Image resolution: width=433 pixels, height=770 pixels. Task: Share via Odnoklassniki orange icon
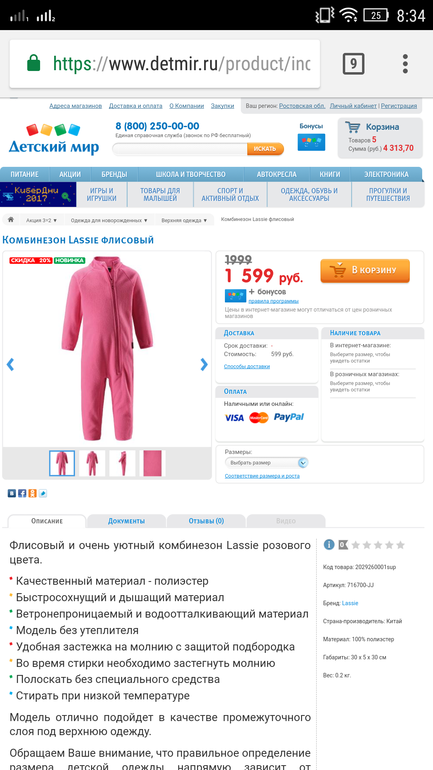[32, 493]
